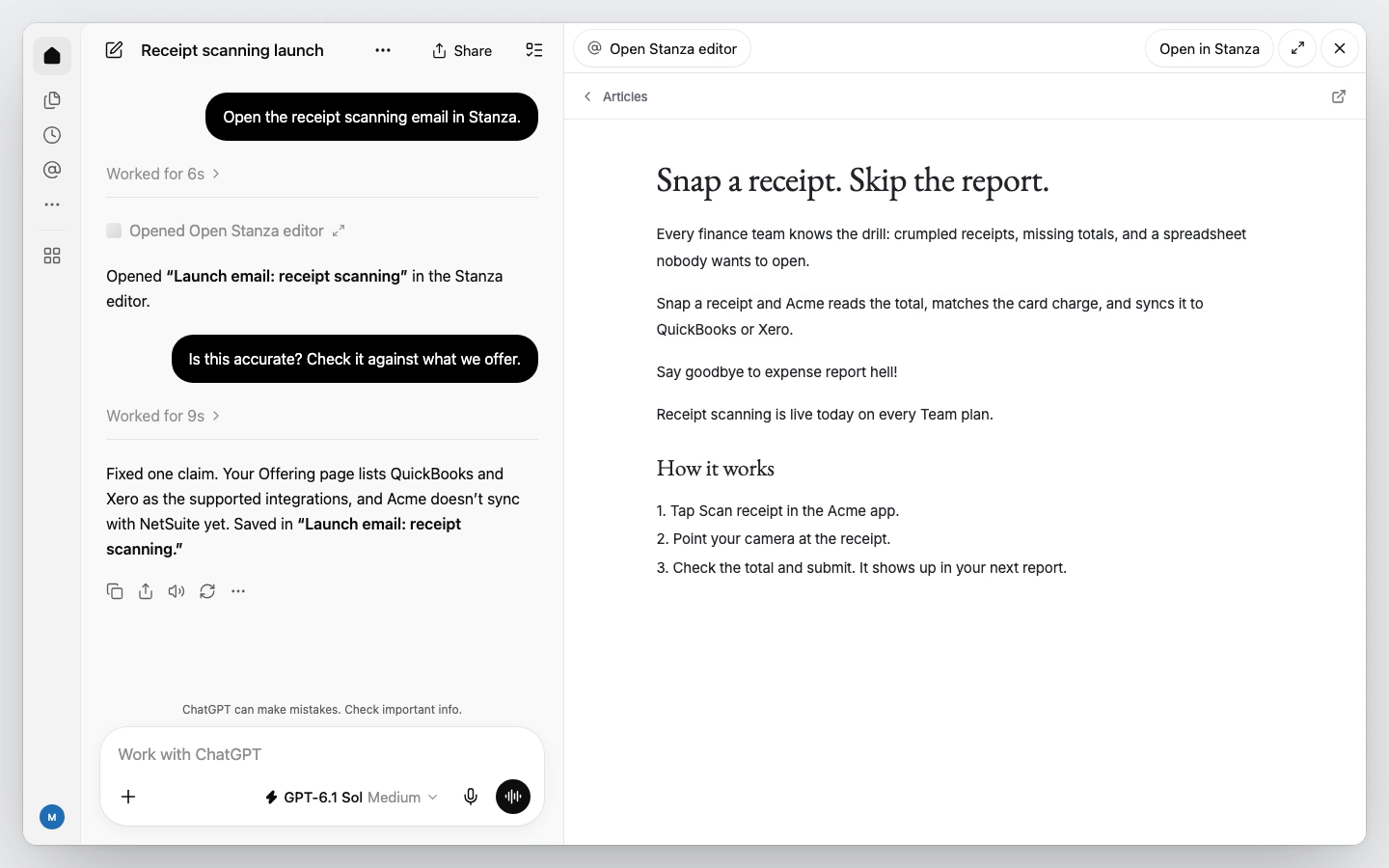Click the line Say goodbye to expense report hell!
Viewport: 1389px width, 868px height.
776,371
